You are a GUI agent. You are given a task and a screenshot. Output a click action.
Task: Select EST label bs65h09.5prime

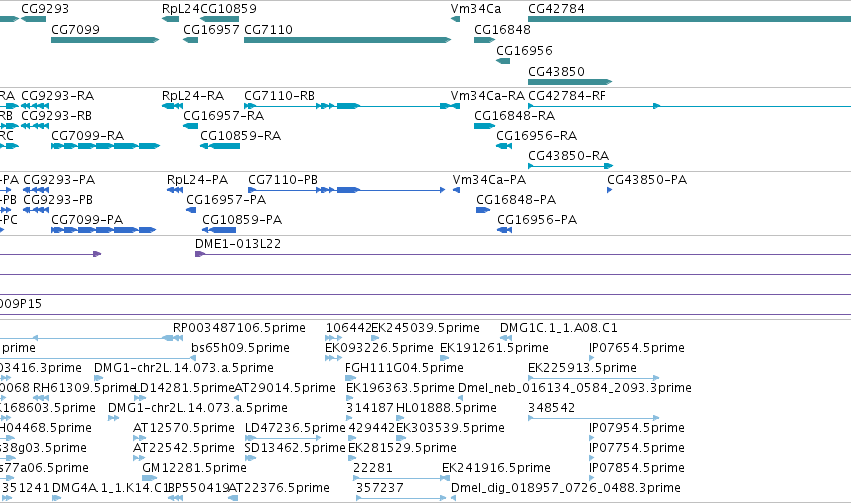click(240, 348)
